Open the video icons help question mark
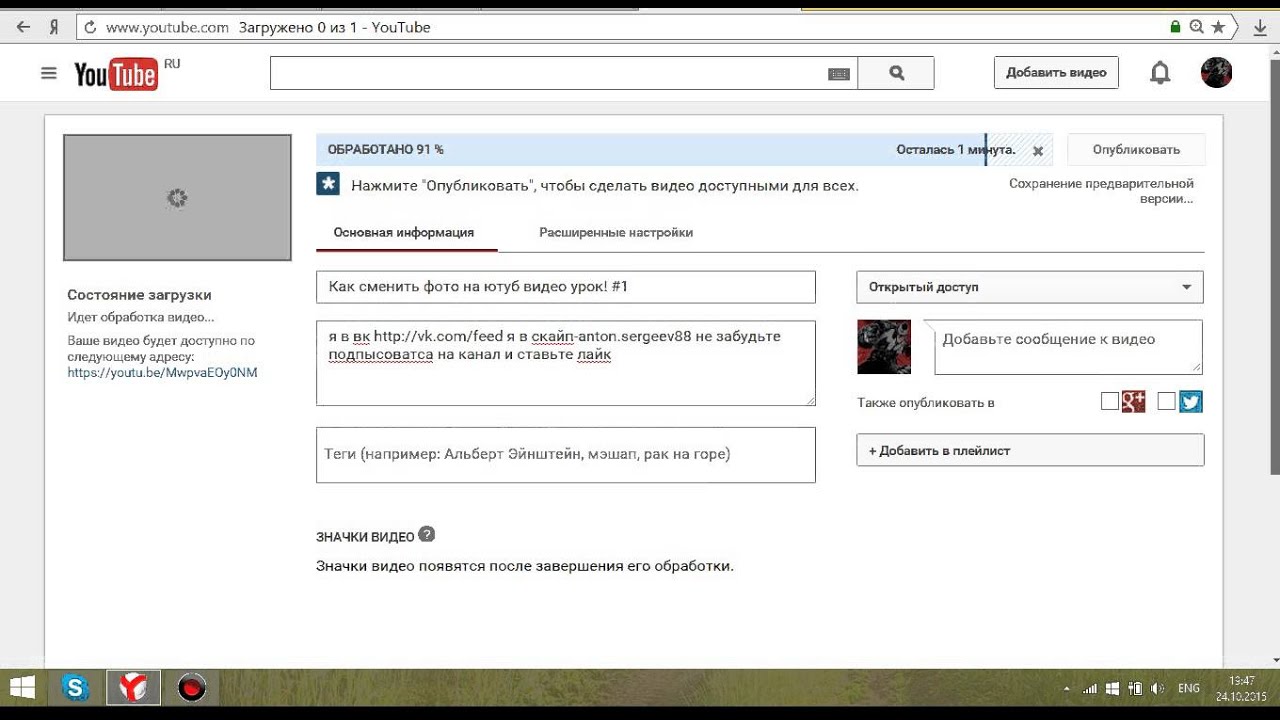Screen dimensions: 1280x720 pyautogui.click(x=427, y=534)
